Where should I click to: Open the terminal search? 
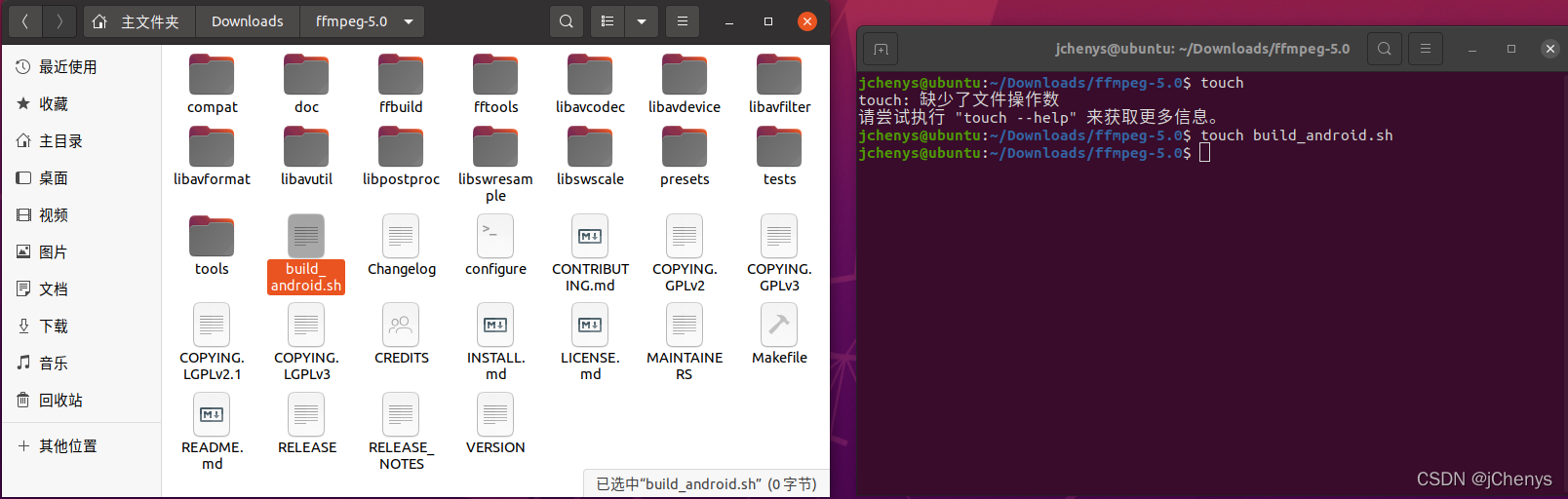(1384, 49)
